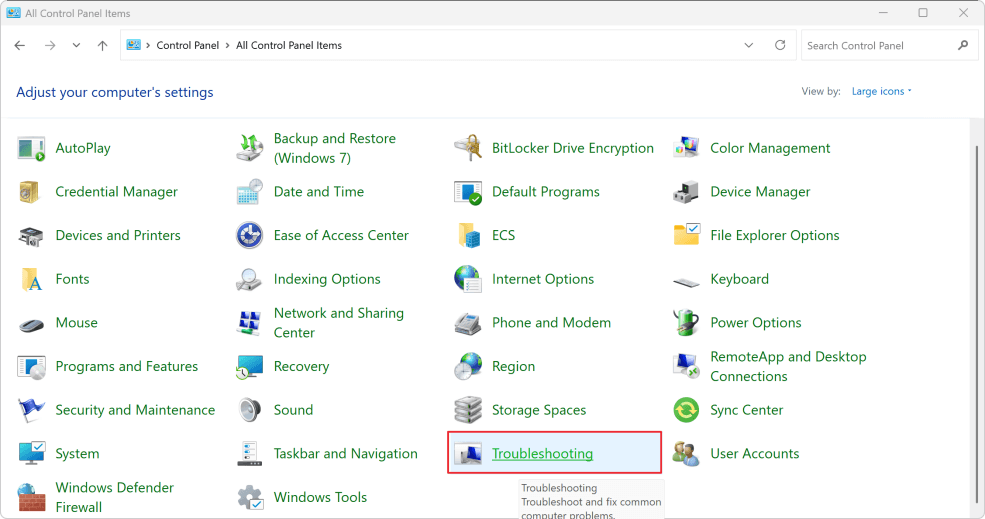Click the Sound speaker icon
Viewport: 985px width, 519px height.
[x=249, y=410]
